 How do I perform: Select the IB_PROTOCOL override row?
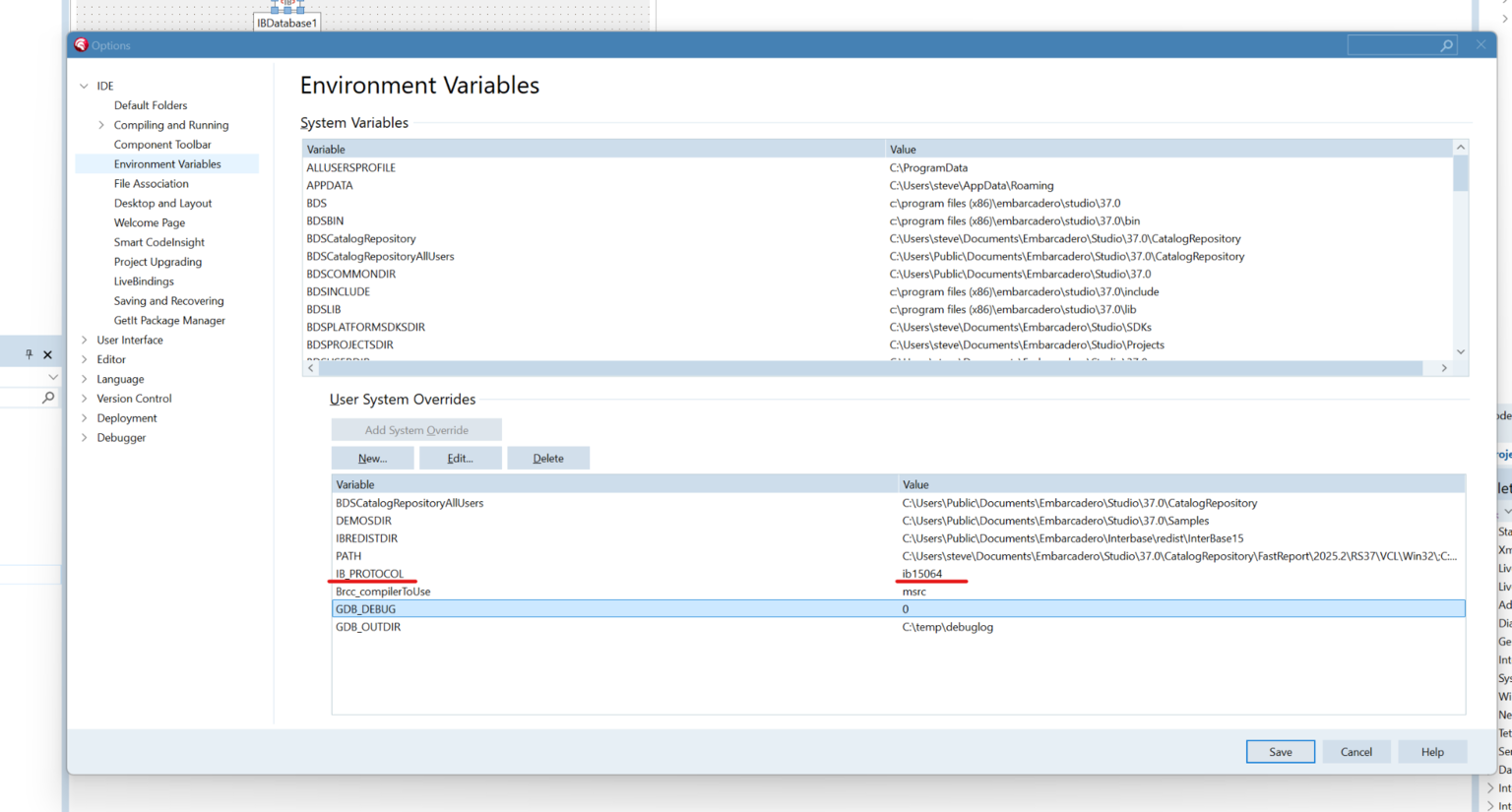point(370,574)
